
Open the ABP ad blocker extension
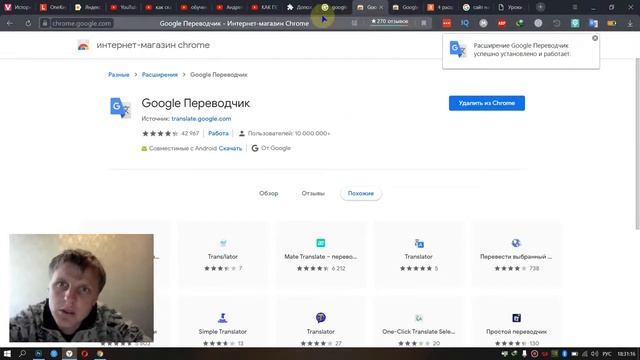(502, 23)
